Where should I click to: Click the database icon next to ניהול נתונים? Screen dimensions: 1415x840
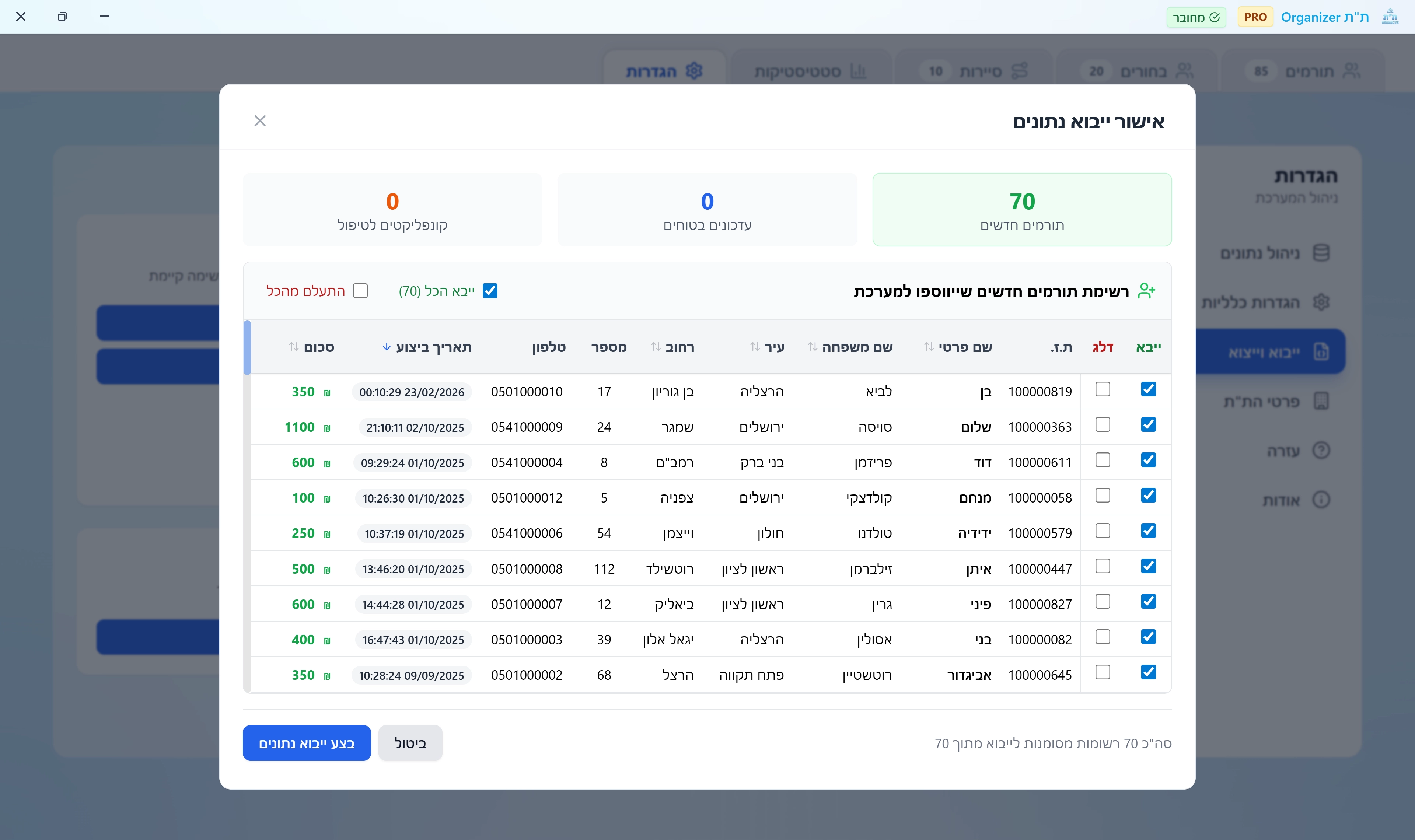pos(1320,253)
